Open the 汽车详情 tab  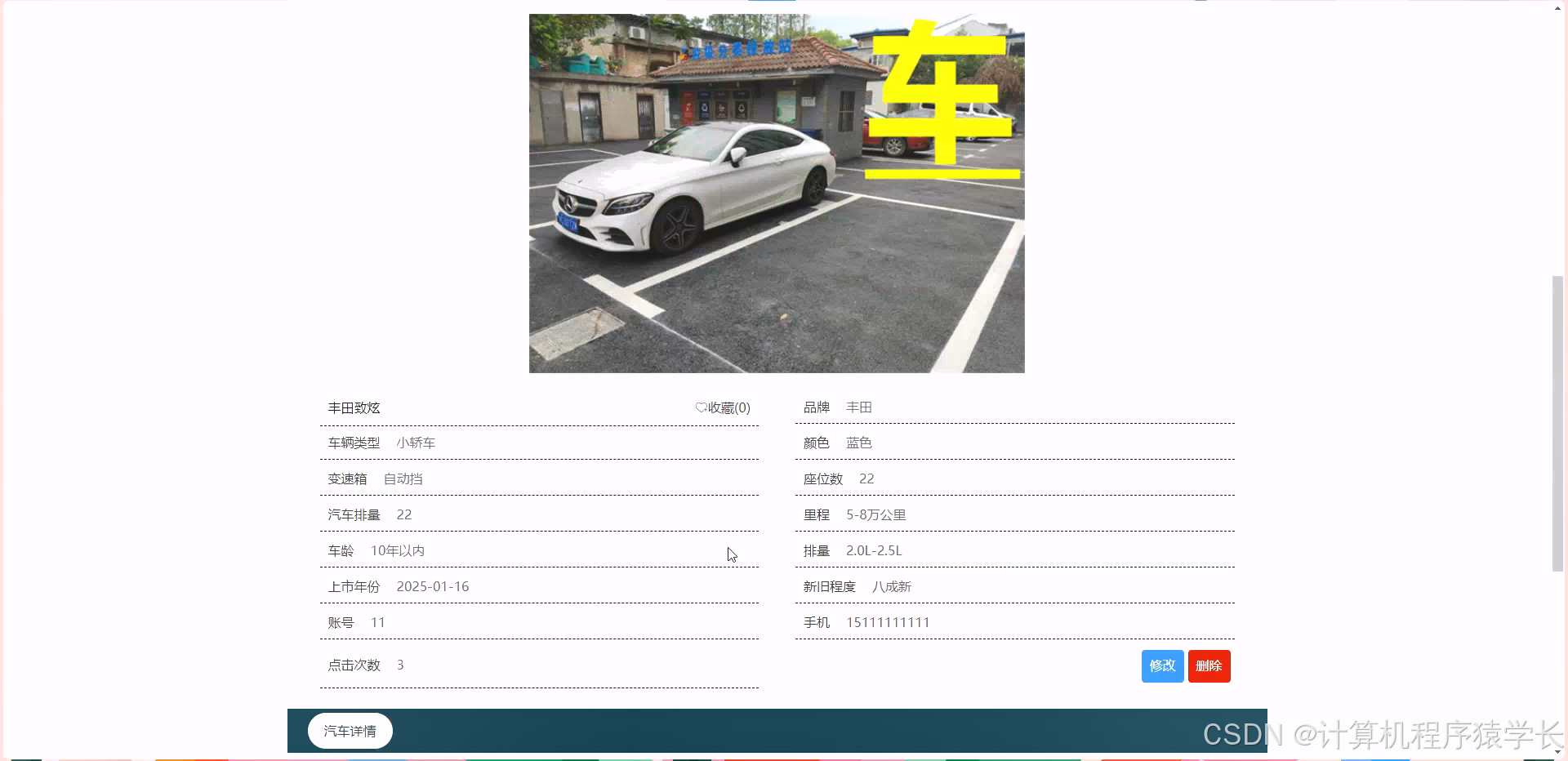point(350,731)
